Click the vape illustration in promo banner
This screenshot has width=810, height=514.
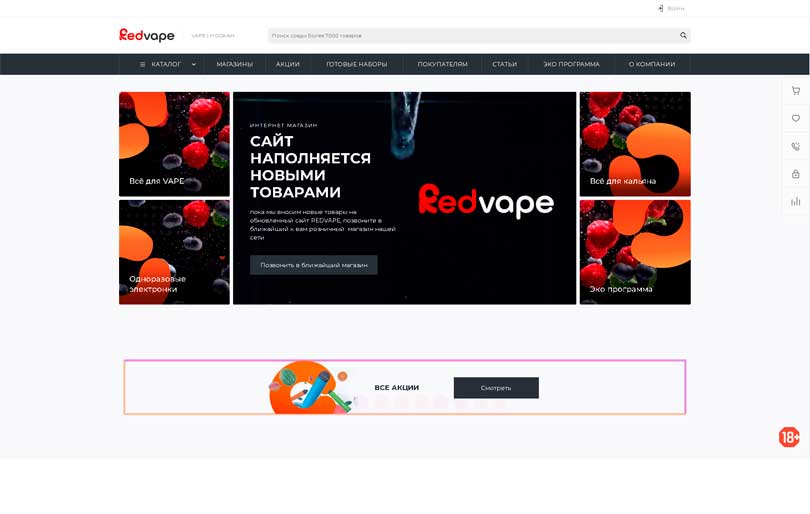(310, 387)
